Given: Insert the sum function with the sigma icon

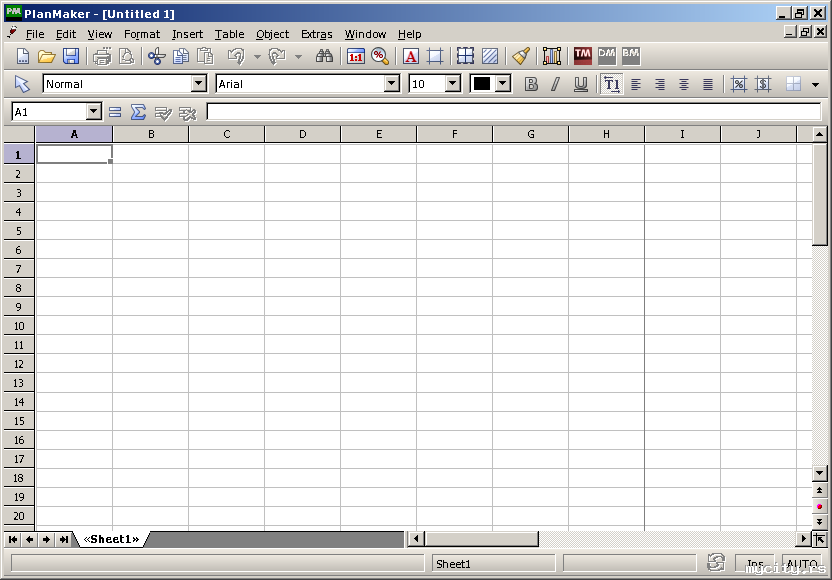Looking at the screenshot, I should [x=138, y=112].
